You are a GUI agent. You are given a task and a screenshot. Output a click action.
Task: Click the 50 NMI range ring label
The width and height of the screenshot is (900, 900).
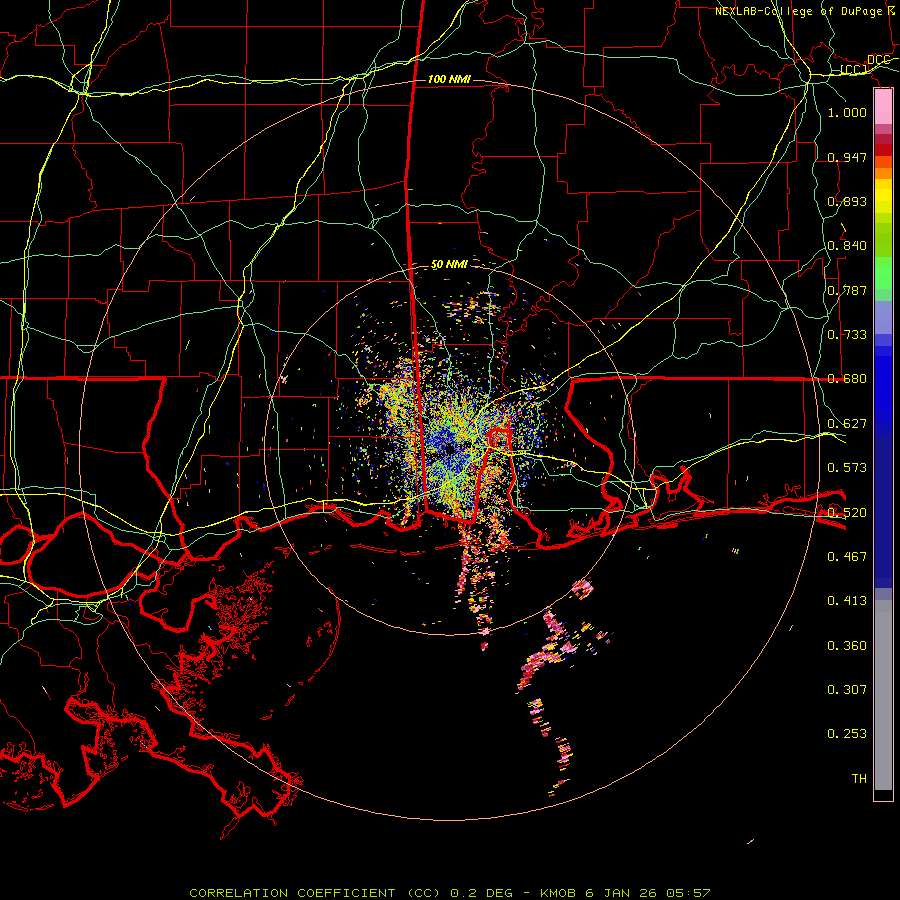(x=449, y=264)
